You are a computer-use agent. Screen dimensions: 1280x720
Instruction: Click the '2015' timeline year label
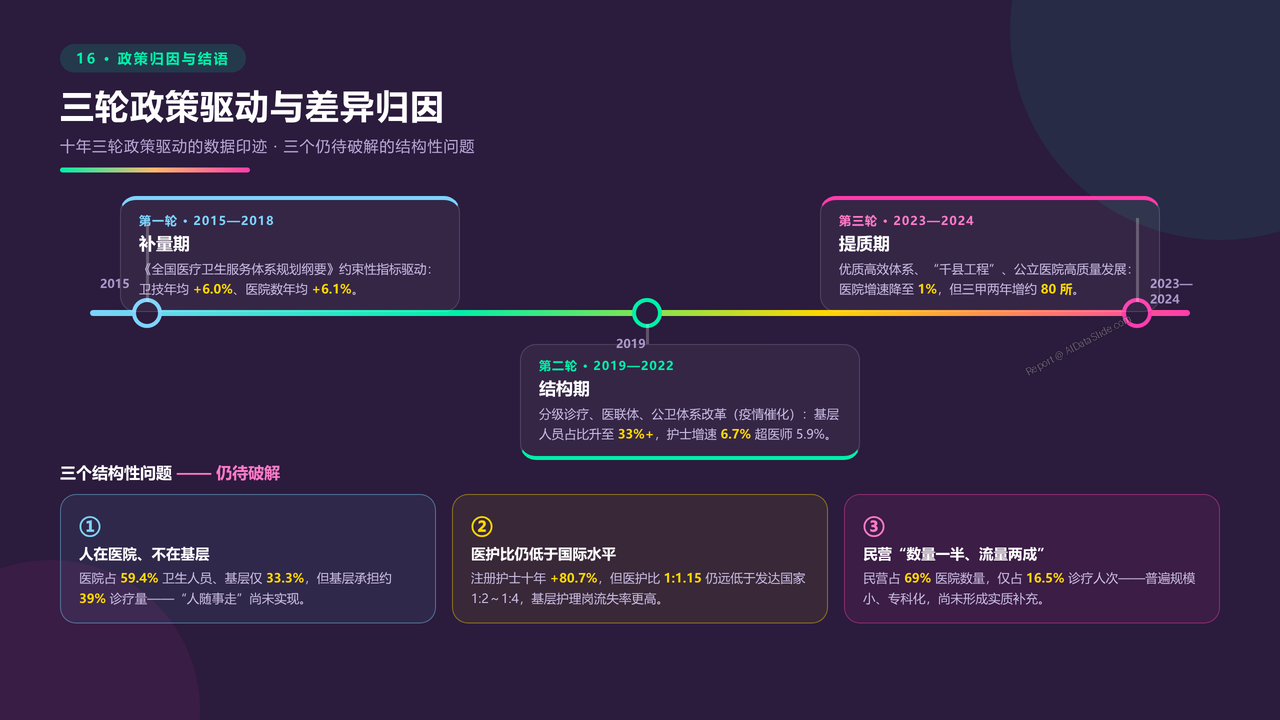(115, 284)
